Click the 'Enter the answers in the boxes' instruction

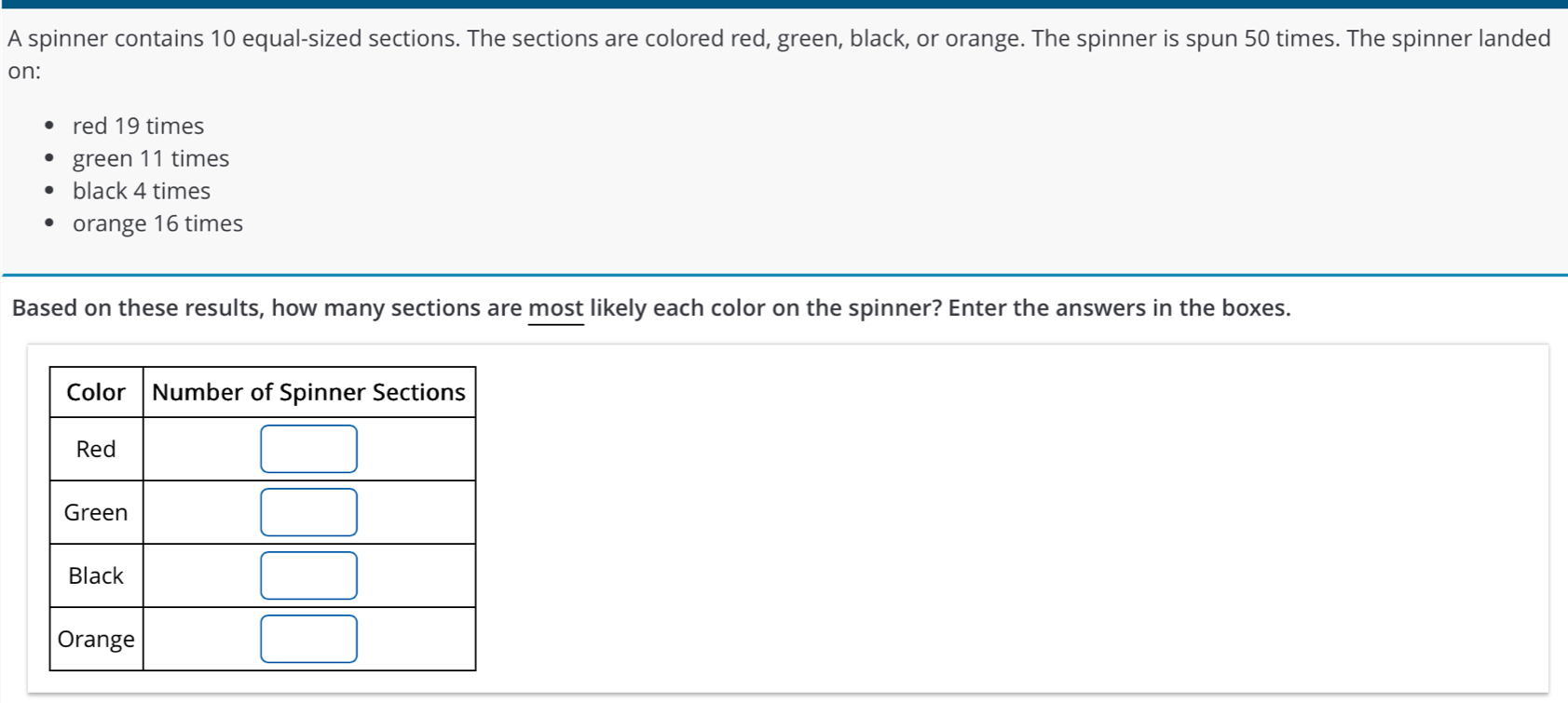pos(1119,308)
